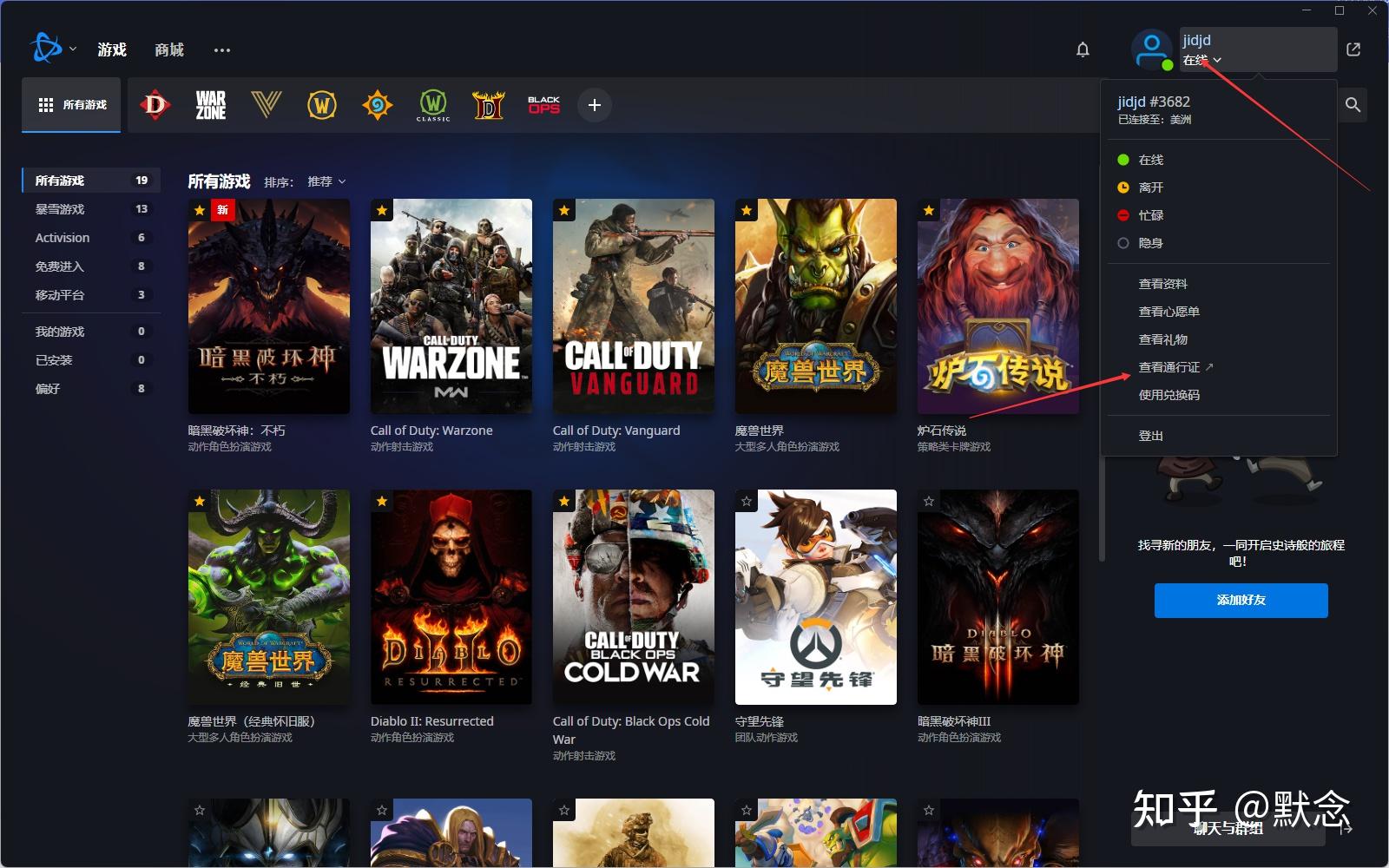Open the Diablo Immortal icon in favorites bar
Screen dimensions: 1389x868
[x=155, y=105]
